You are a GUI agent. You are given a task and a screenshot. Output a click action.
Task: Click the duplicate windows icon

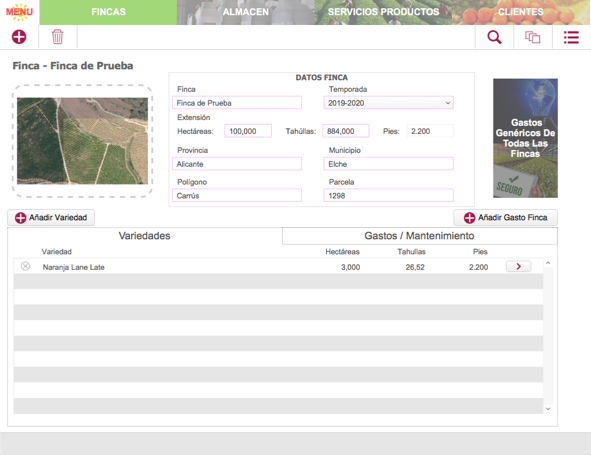(x=533, y=37)
